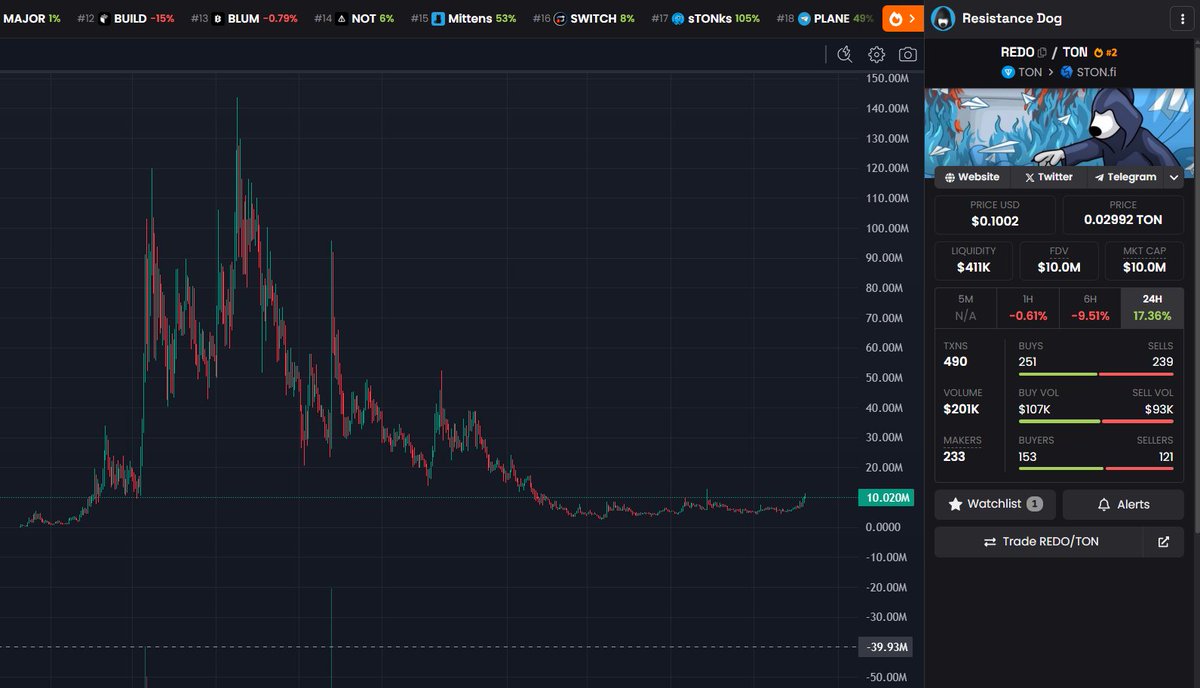Open the Twitter link
Viewport: 1200px width, 688px height.
click(1048, 177)
